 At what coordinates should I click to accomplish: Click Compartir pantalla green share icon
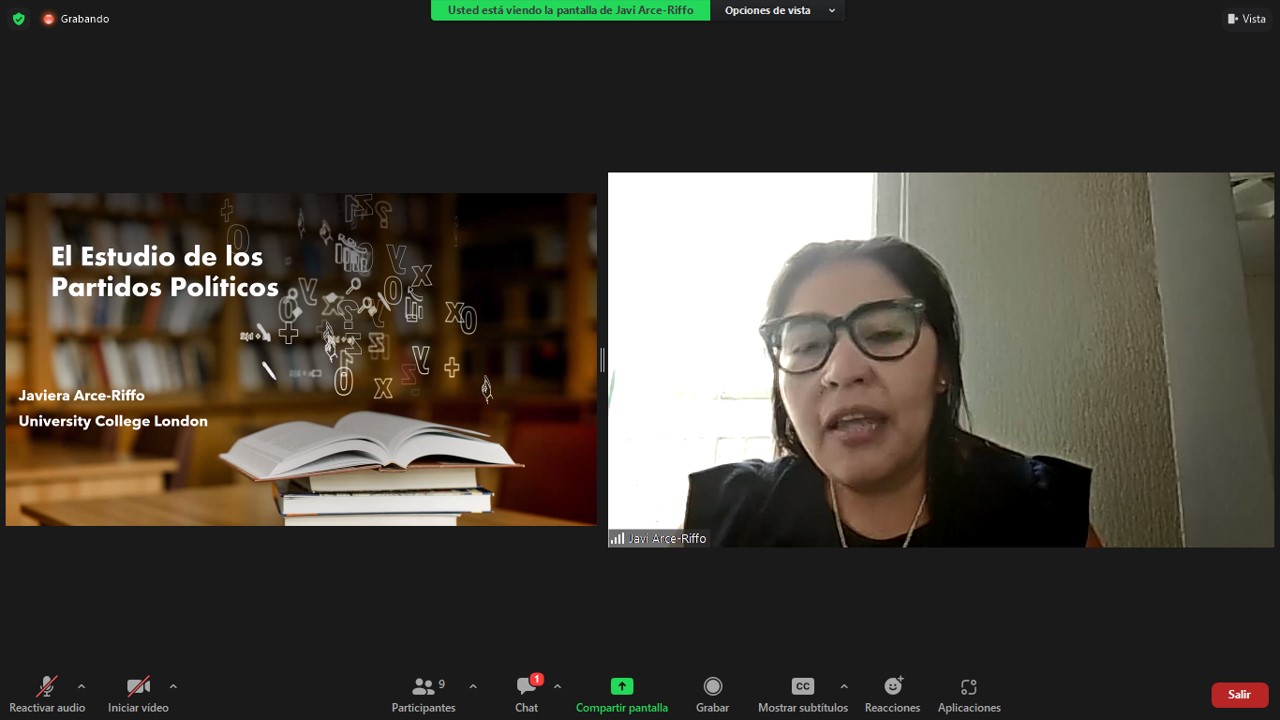pyautogui.click(x=622, y=694)
